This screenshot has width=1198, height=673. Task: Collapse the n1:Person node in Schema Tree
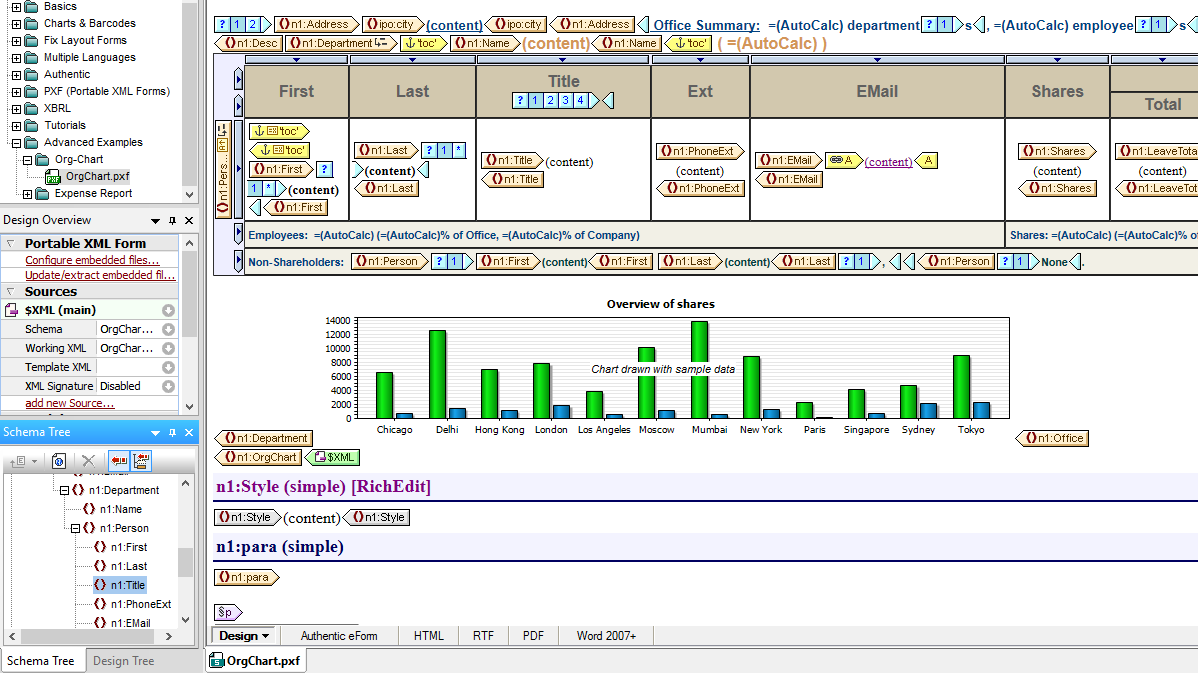coord(76,528)
